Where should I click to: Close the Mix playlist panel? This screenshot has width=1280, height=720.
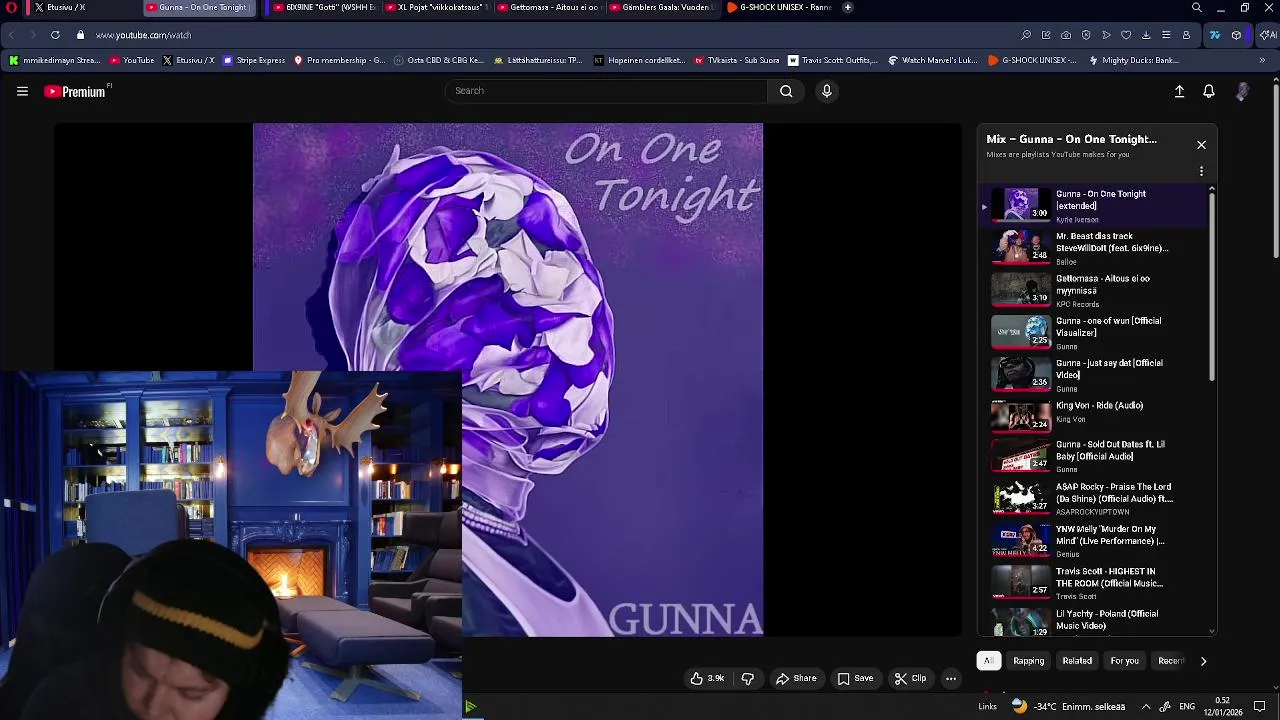click(x=1201, y=145)
